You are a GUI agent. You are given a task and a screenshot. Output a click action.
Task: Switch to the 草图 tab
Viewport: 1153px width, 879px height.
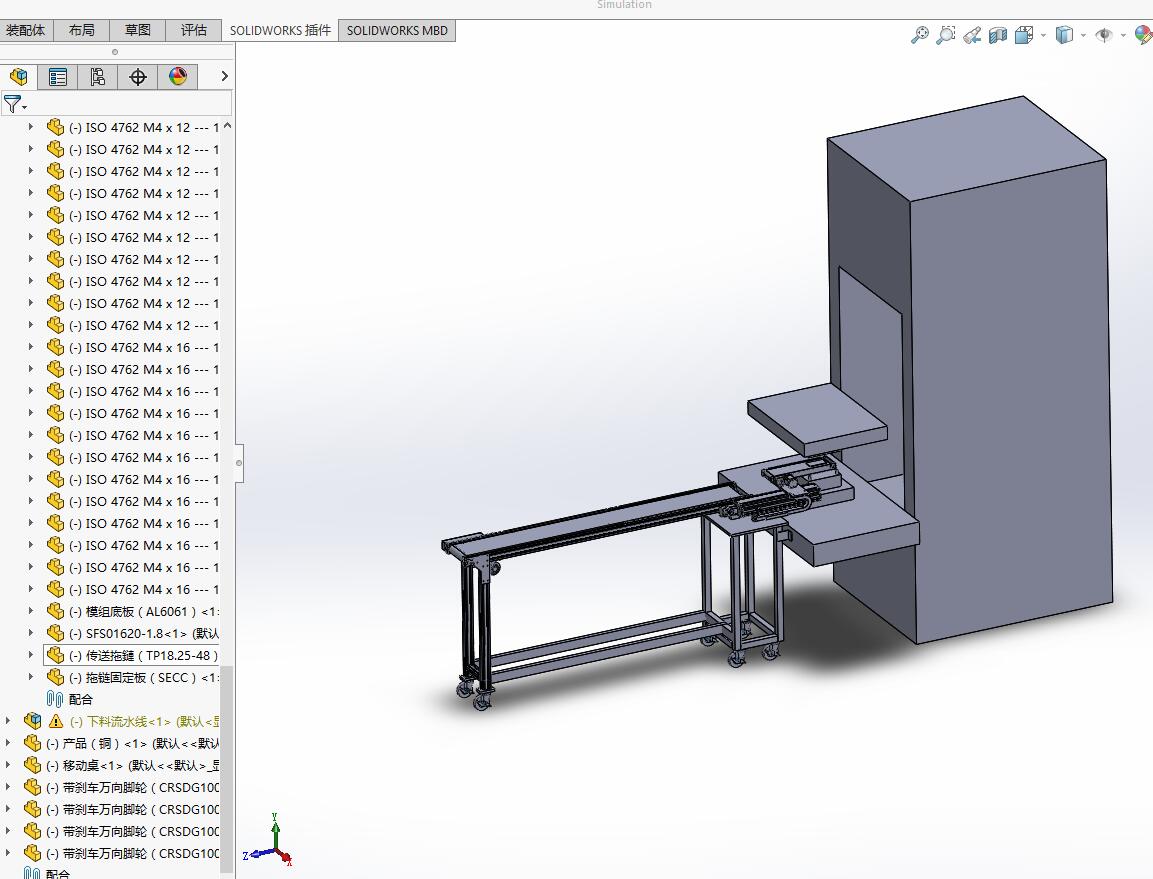[x=138, y=30]
